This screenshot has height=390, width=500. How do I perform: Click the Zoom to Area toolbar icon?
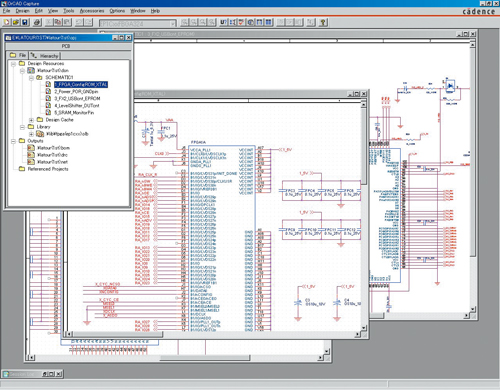pyautogui.click(x=203, y=22)
